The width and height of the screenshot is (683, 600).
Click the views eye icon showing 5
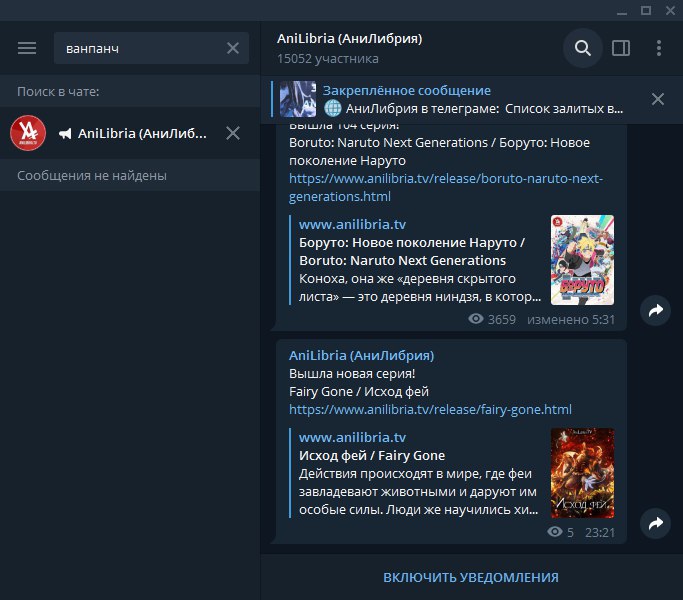tap(555, 532)
